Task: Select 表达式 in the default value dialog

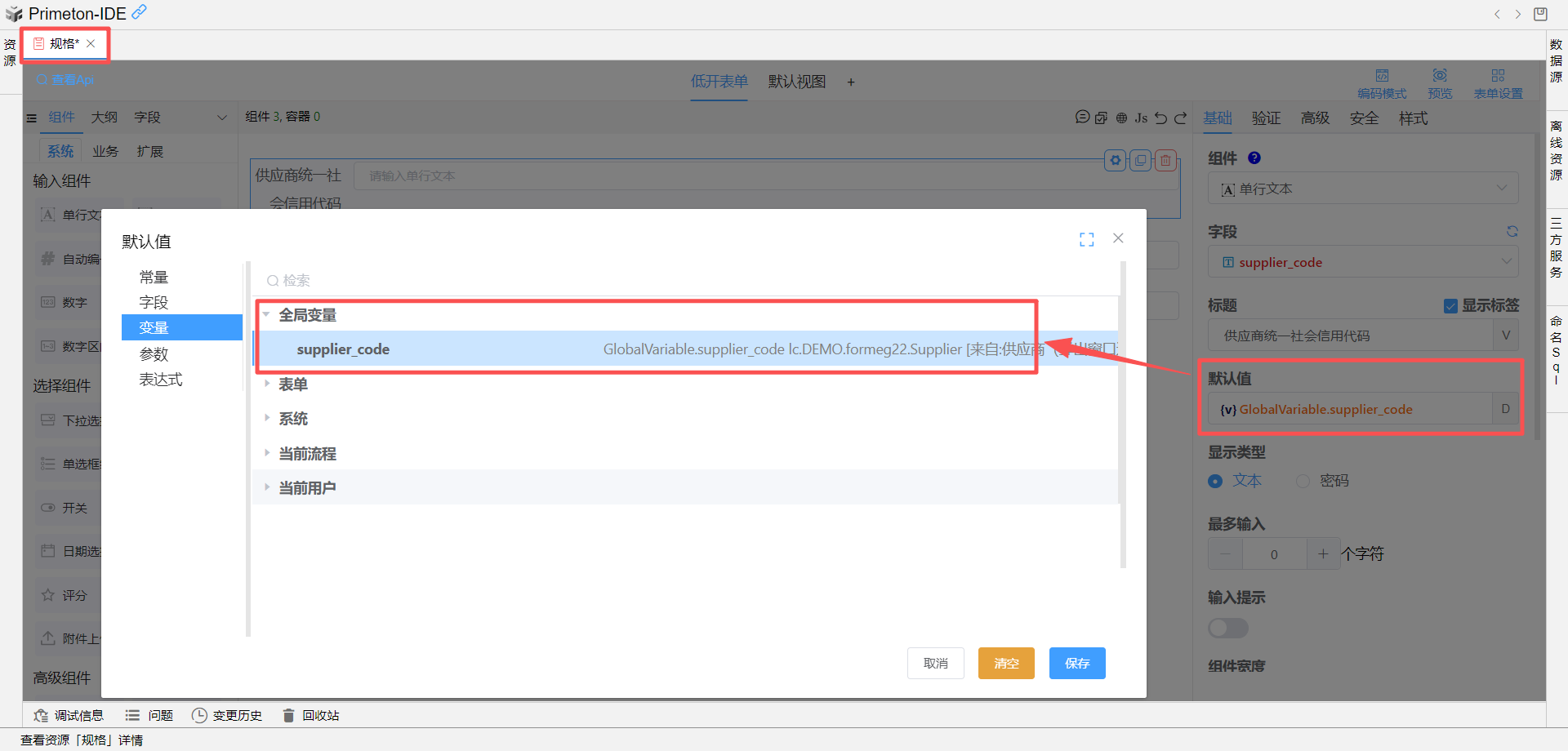Action: click(161, 380)
